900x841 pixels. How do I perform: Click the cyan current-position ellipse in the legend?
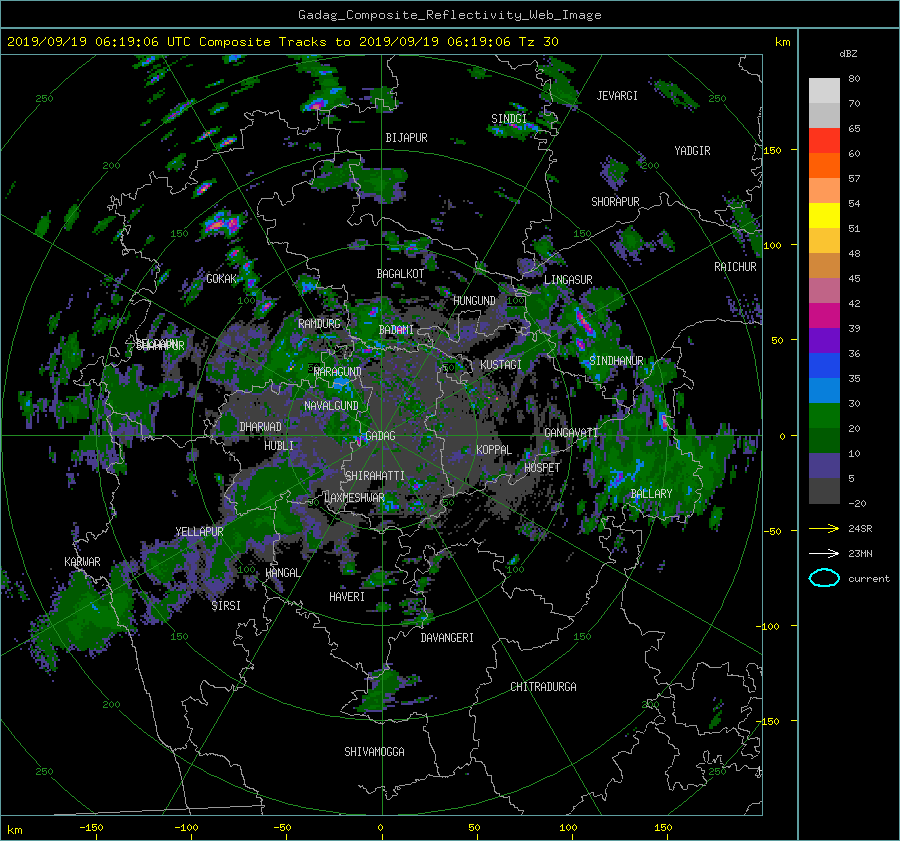824,578
